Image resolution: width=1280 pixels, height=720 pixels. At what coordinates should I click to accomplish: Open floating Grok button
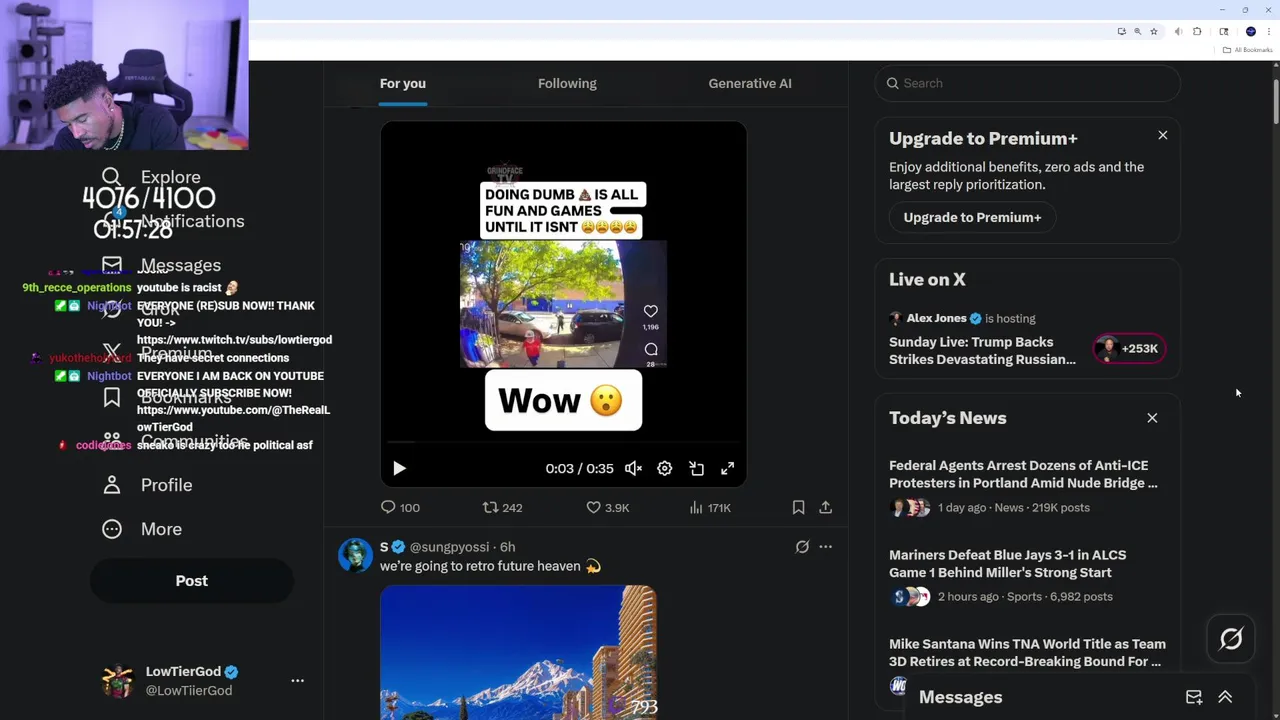click(x=1231, y=639)
